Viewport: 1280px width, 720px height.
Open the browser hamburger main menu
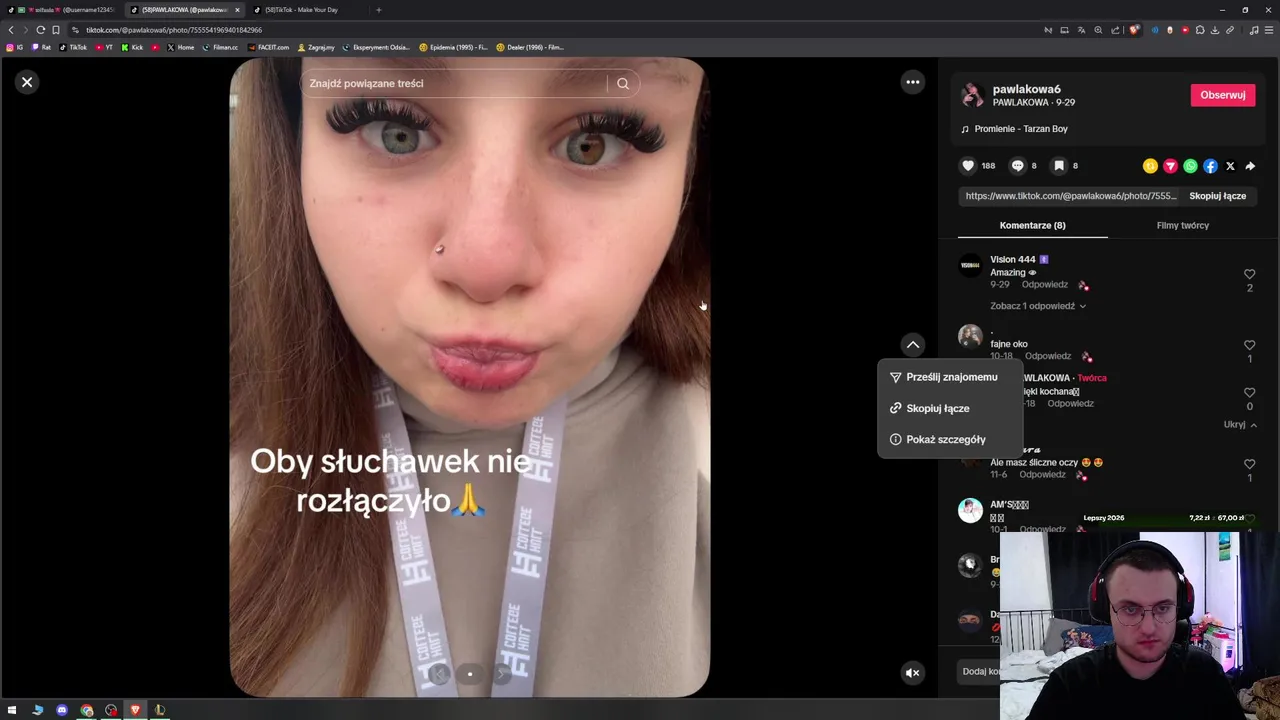[1269, 30]
